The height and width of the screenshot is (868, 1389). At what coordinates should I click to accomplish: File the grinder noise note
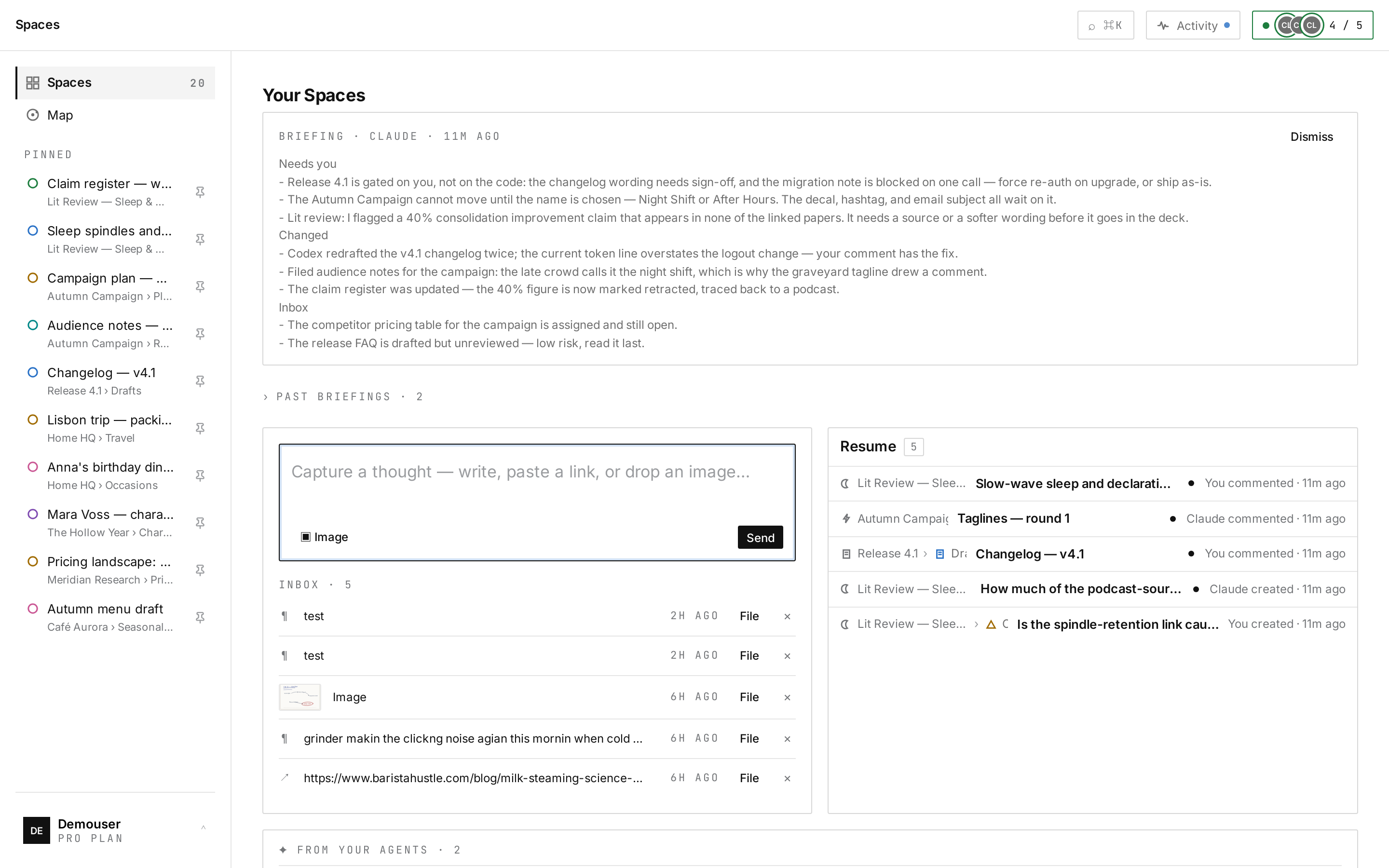coord(749,738)
